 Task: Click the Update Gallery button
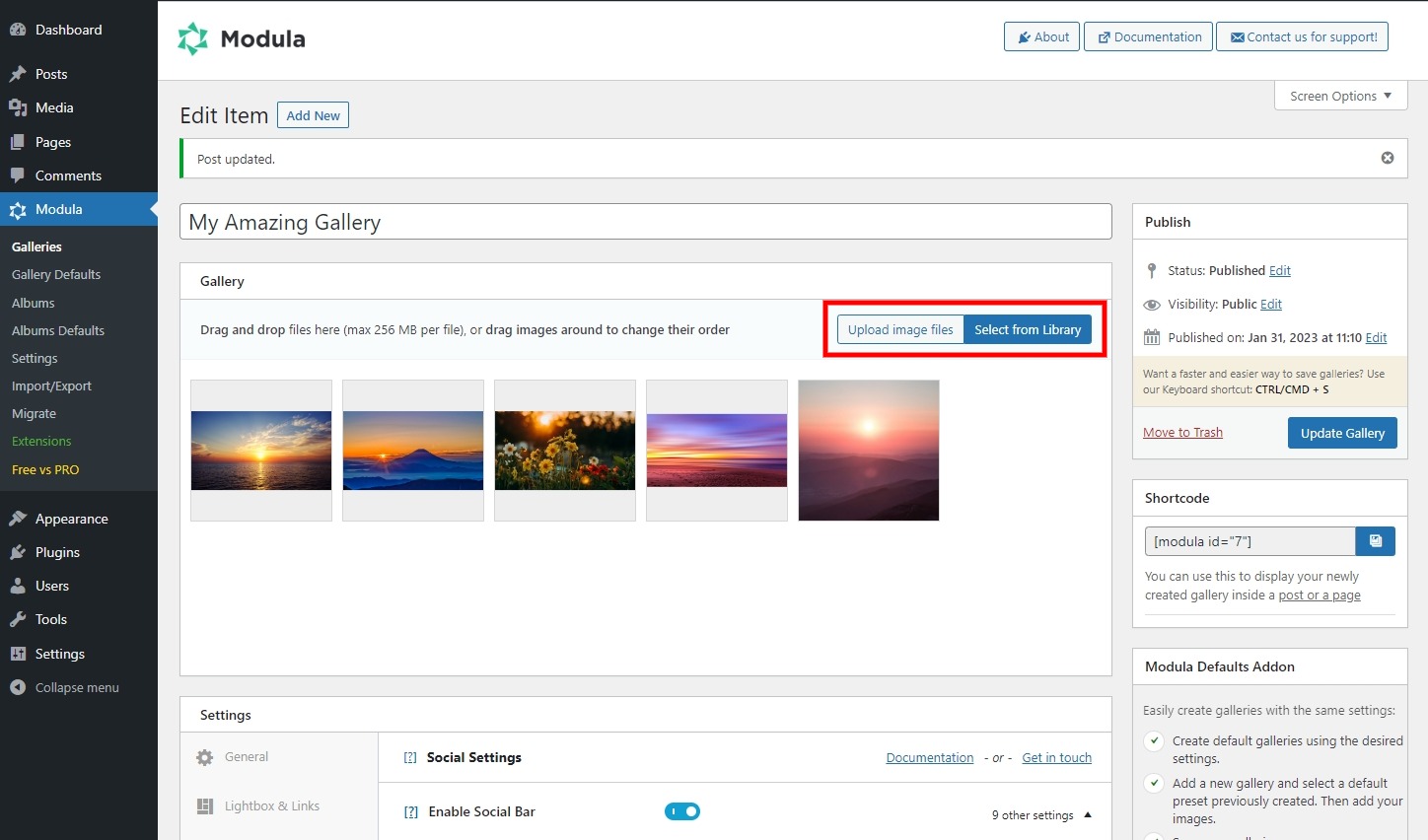tap(1342, 432)
